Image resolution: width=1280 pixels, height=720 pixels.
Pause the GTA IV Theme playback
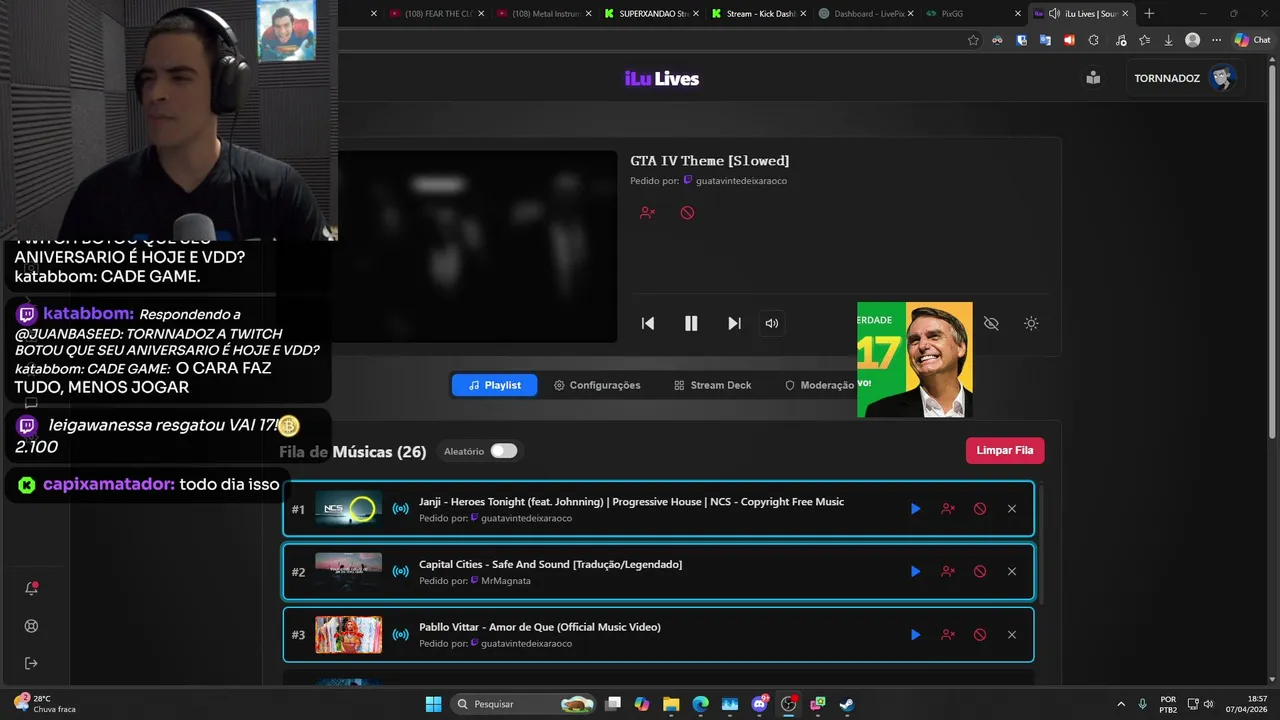tap(691, 323)
